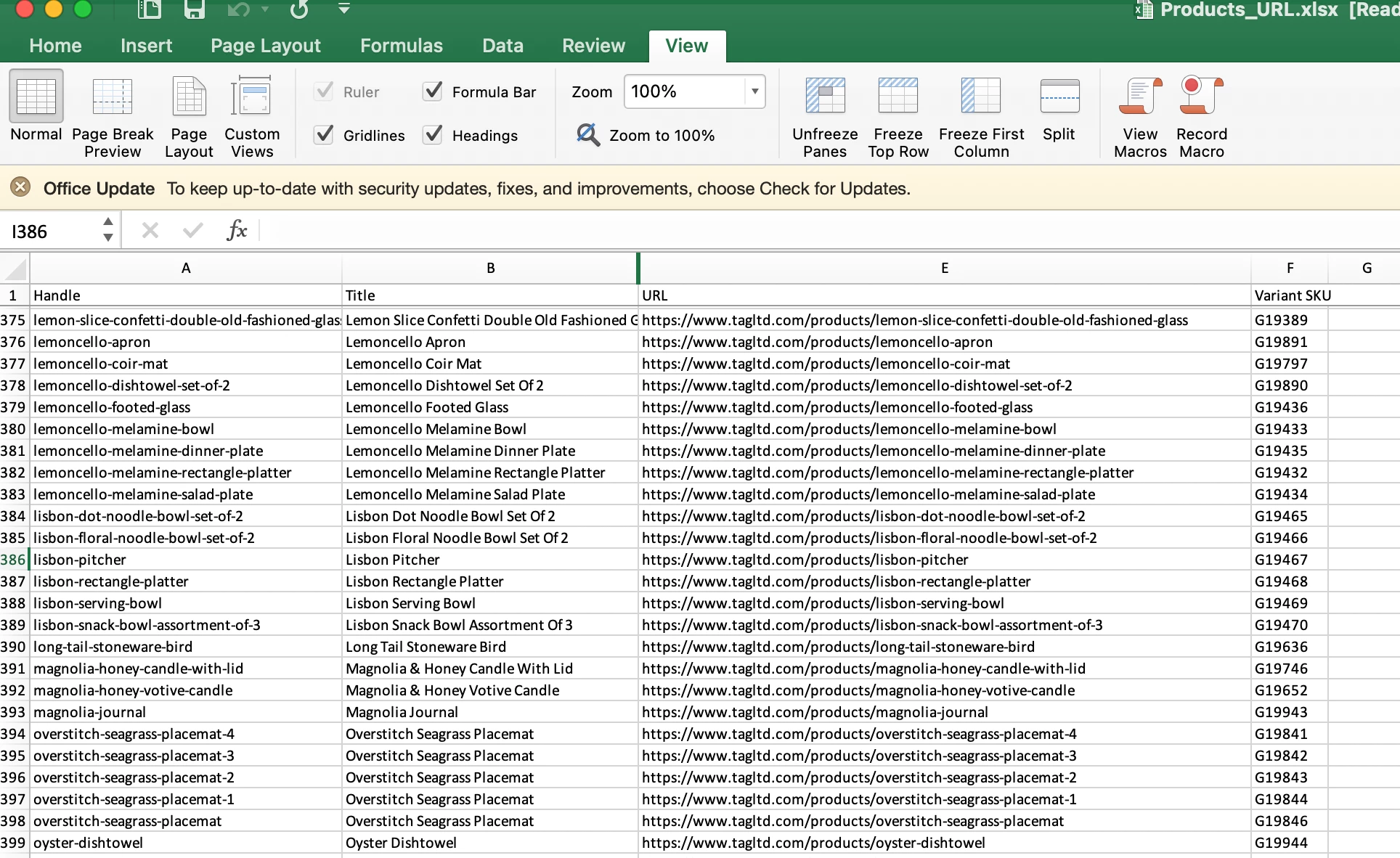The width and height of the screenshot is (1400, 858).
Task: Switch to Page Layout view
Action: pos(189,97)
